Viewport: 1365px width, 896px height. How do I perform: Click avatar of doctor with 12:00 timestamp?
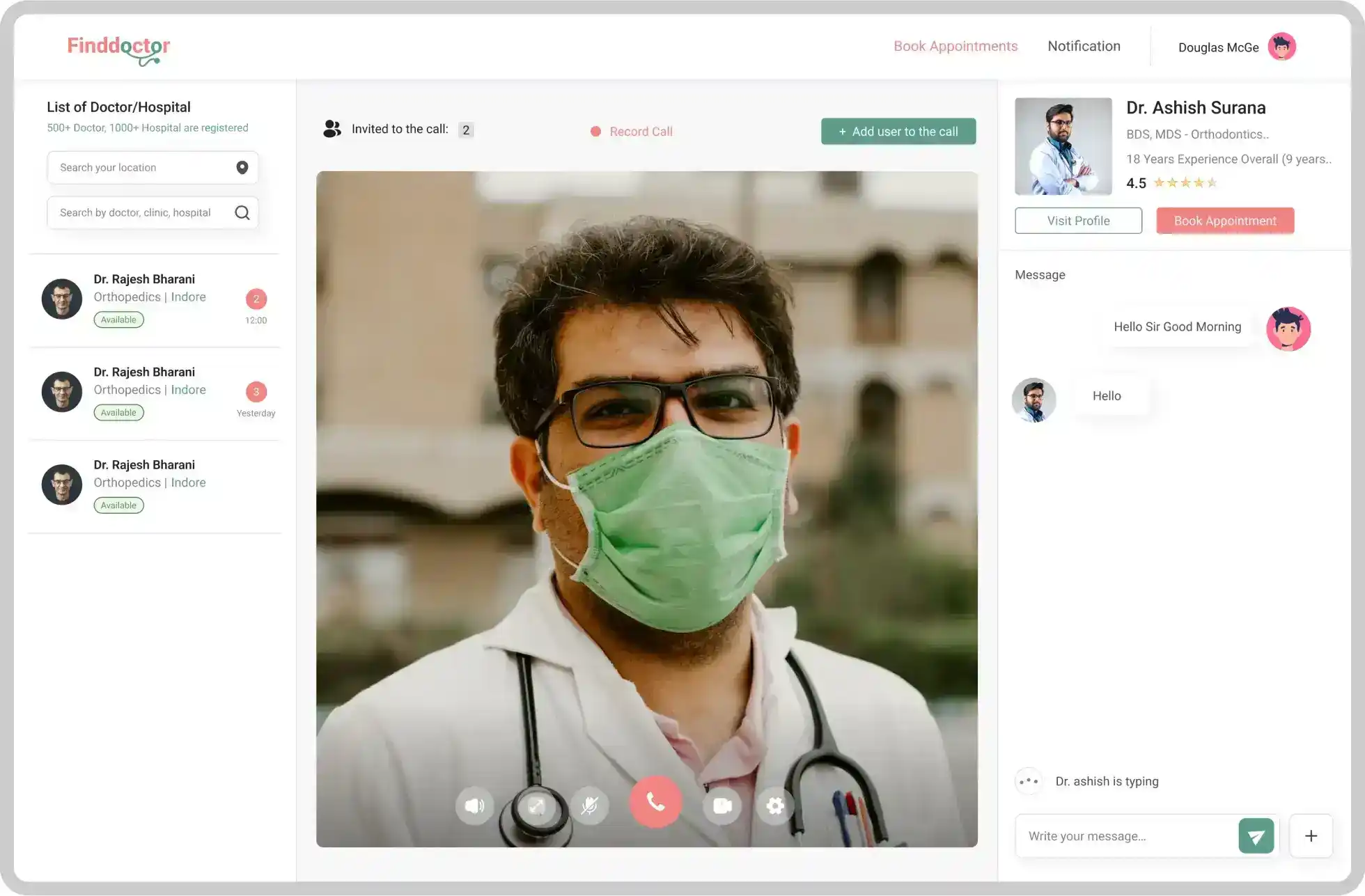(62, 299)
